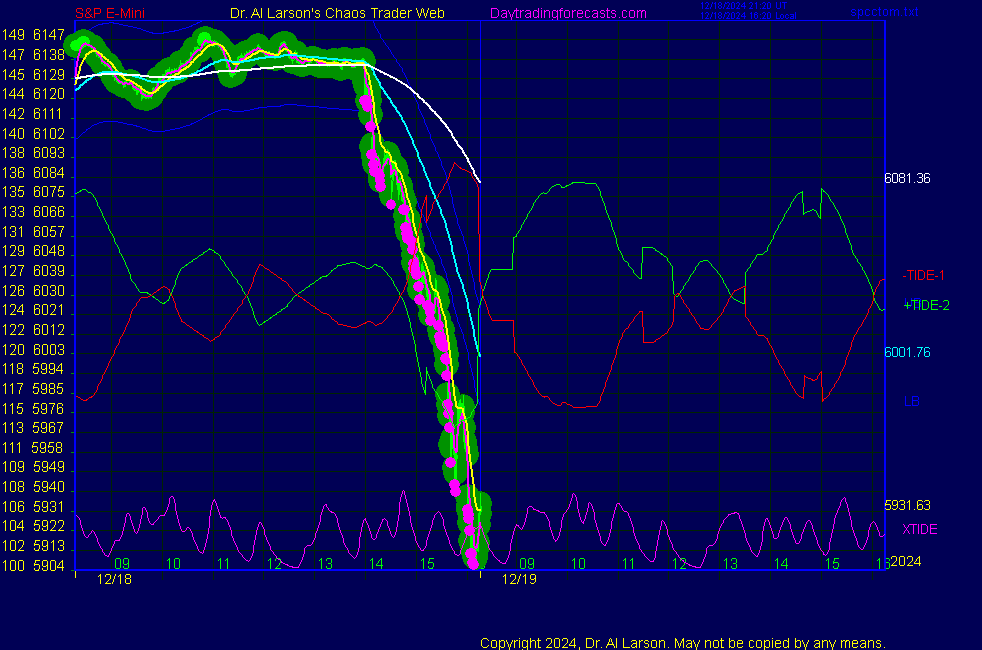Select the -TIDE-1 legend label

coord(924,275)
